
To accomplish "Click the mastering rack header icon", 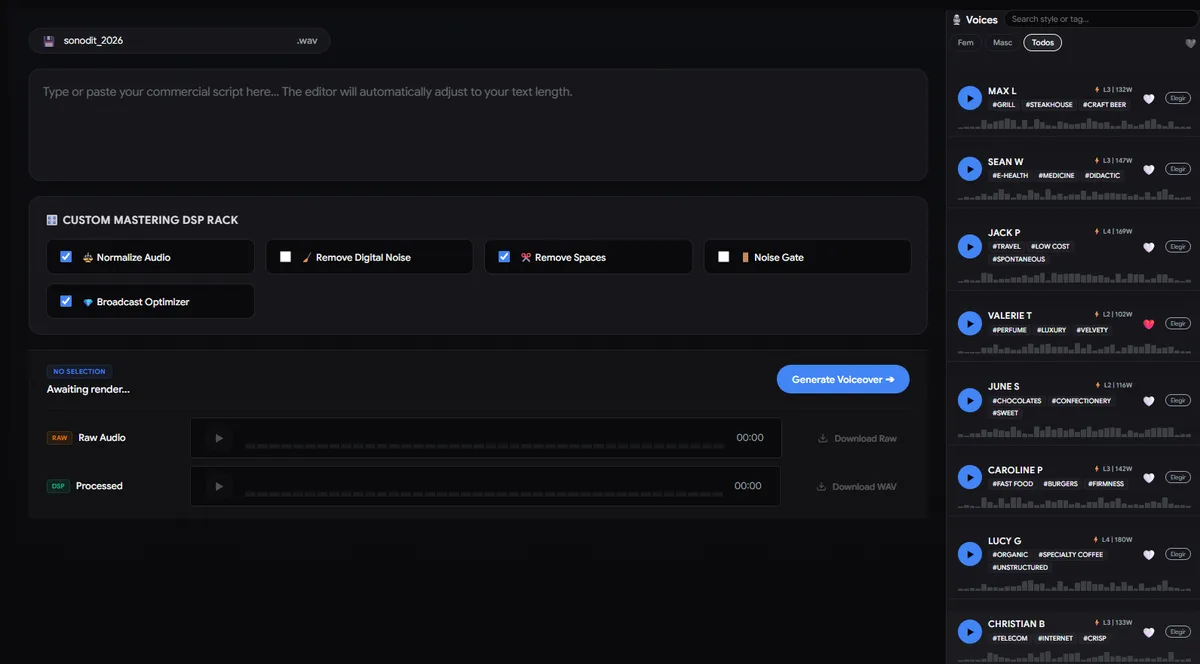I will [52, 220].
